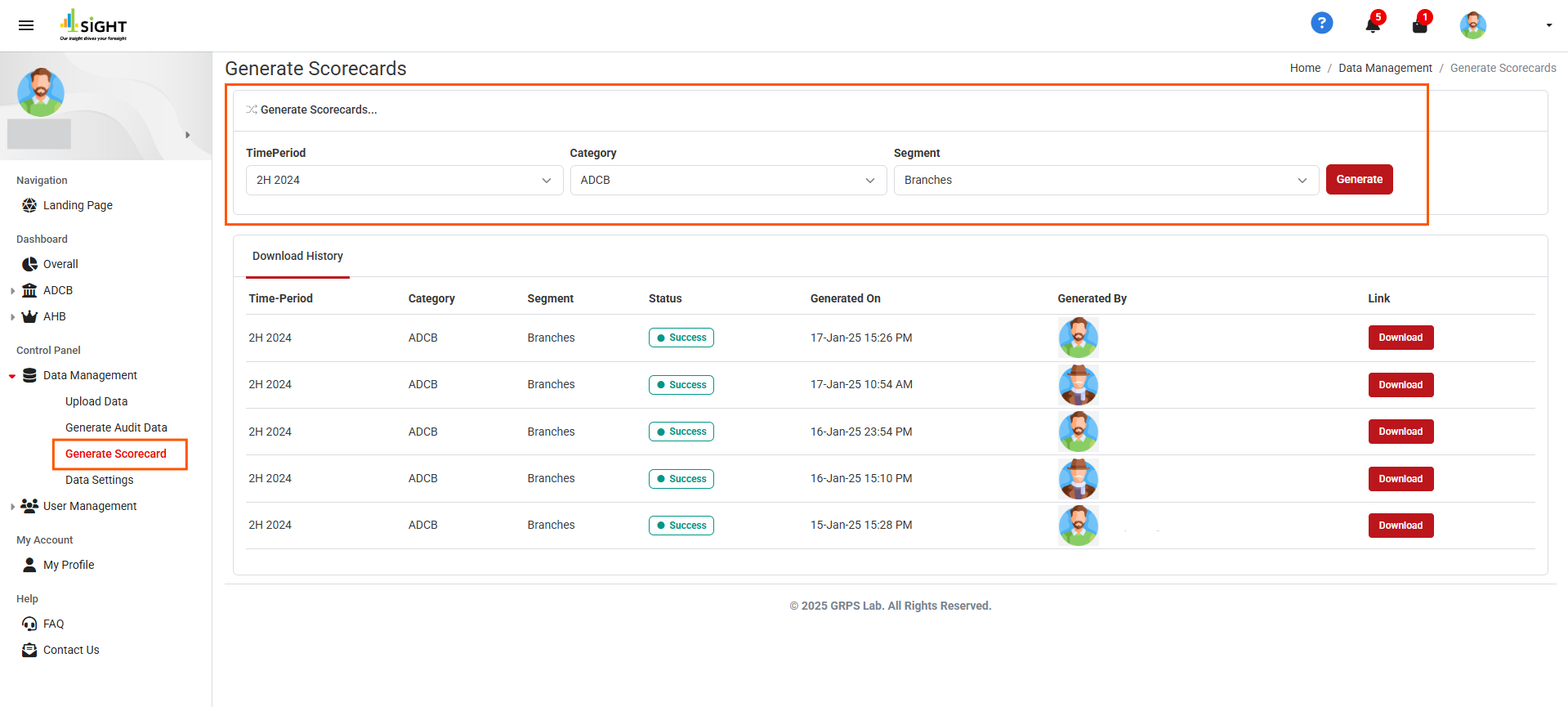This screenshot has height=707, width=1568.
Task: Go to Home breadcrumb link
Action: (1305, 68)
